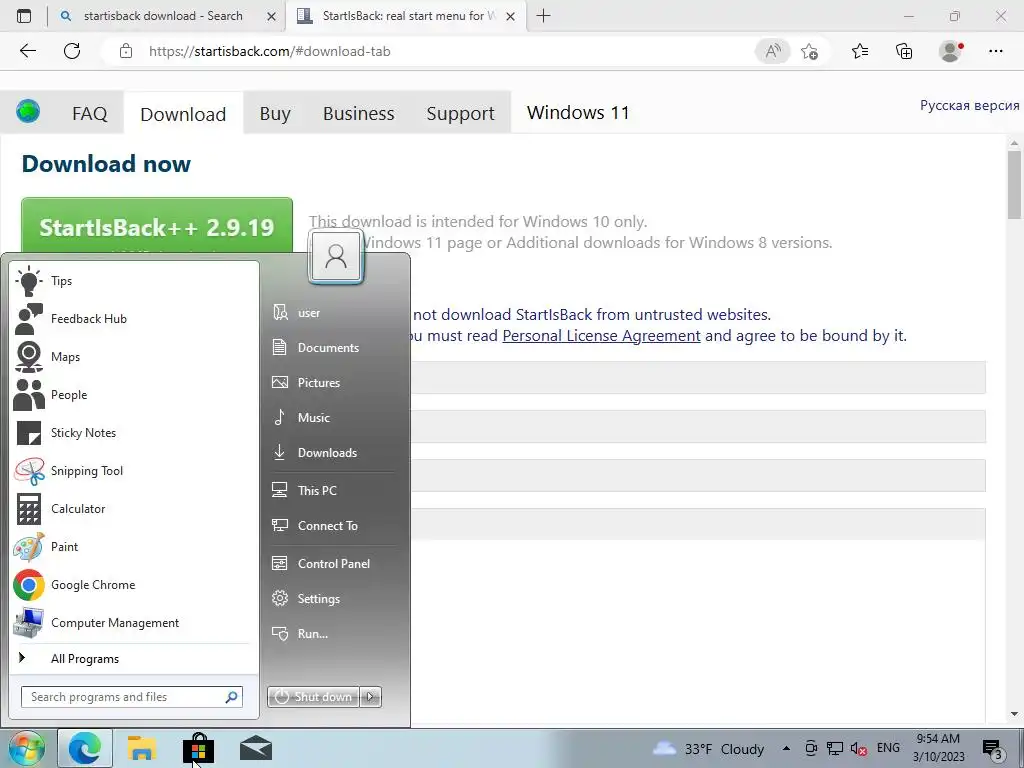The height and width of the screenshot is (768, 1024).
Task: Refresh the current page
Action: point(72,51)
